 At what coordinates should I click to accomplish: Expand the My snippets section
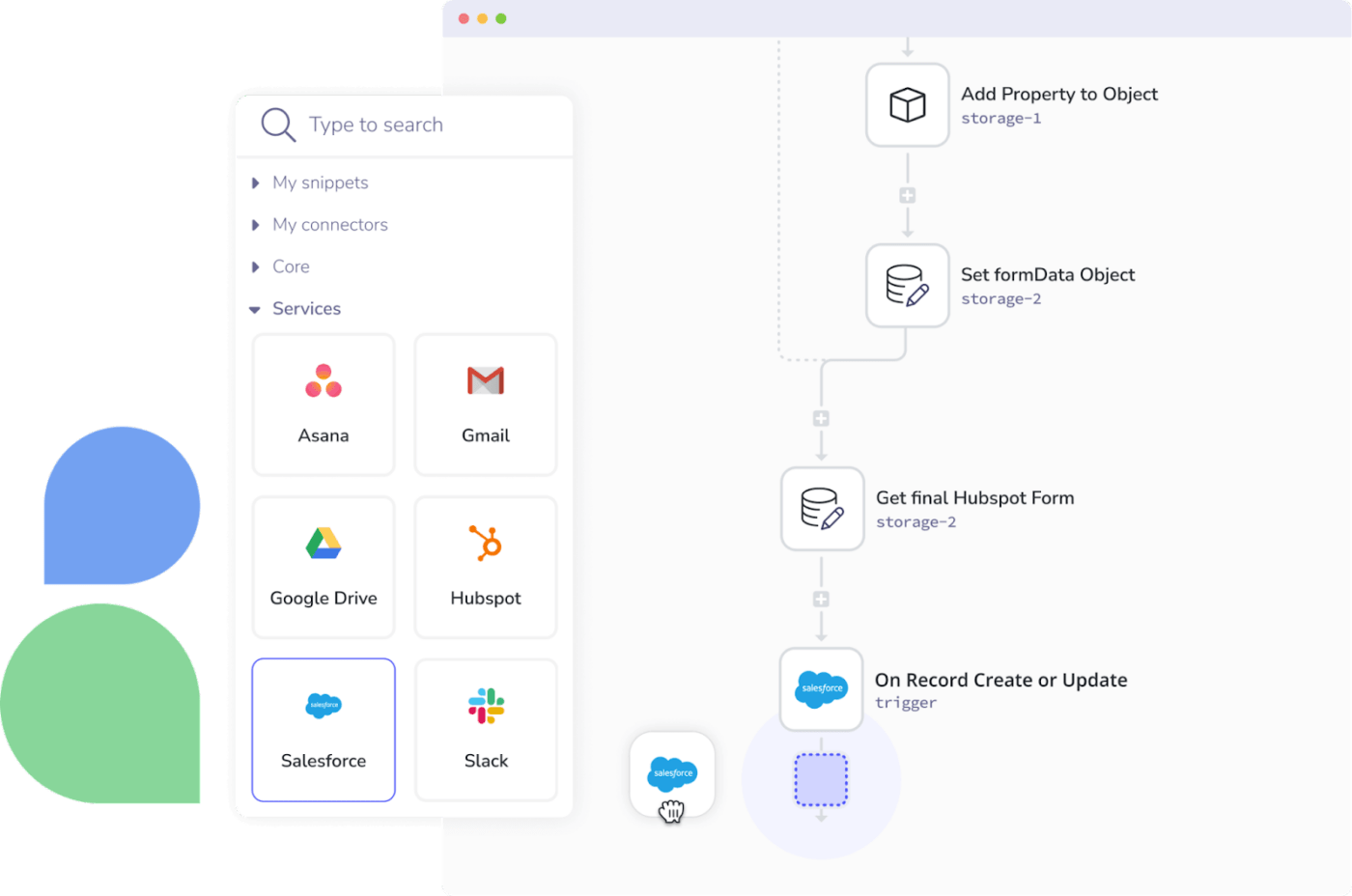[x=309, y=182]
